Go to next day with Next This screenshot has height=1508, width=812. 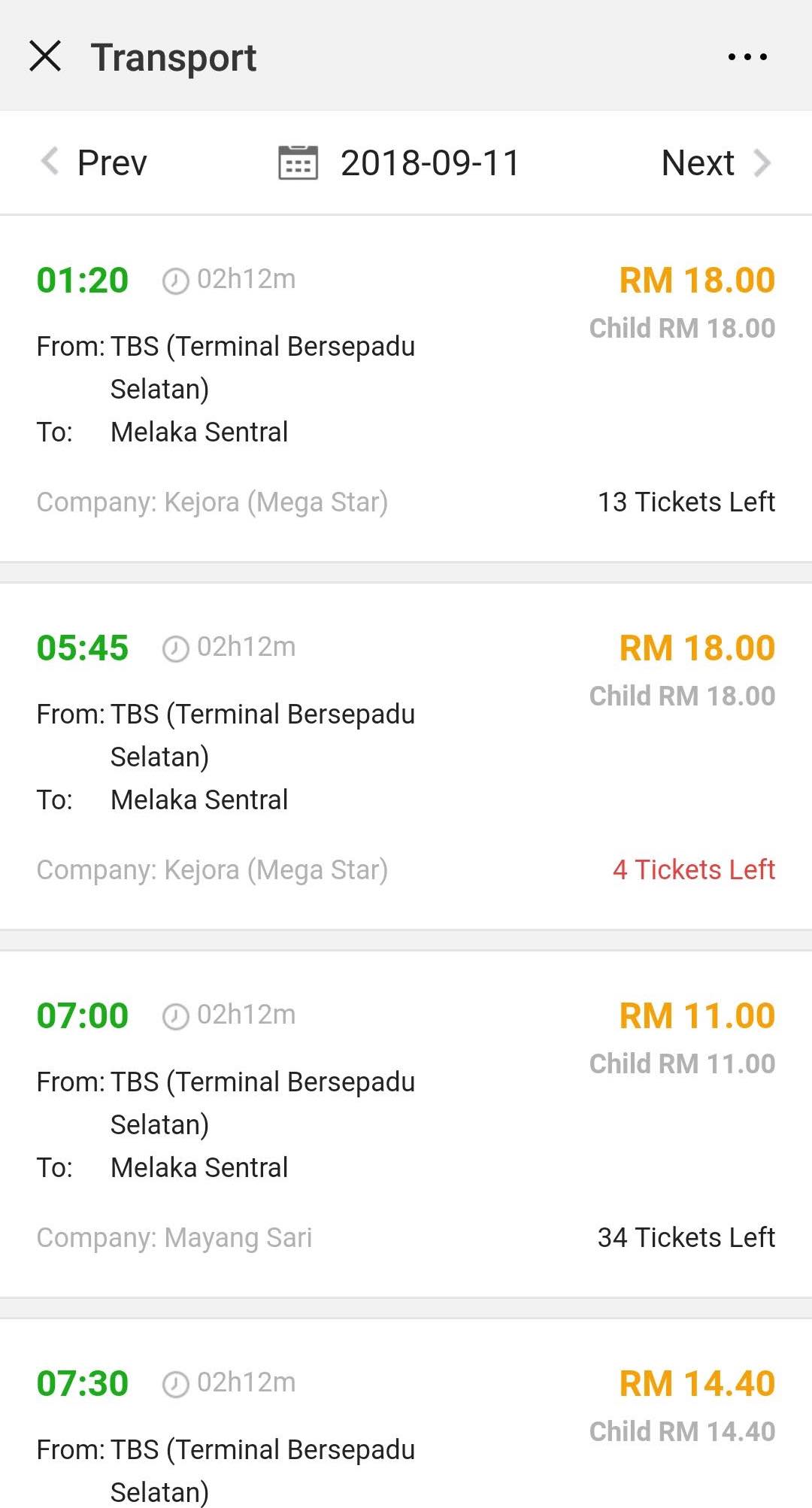698,162
